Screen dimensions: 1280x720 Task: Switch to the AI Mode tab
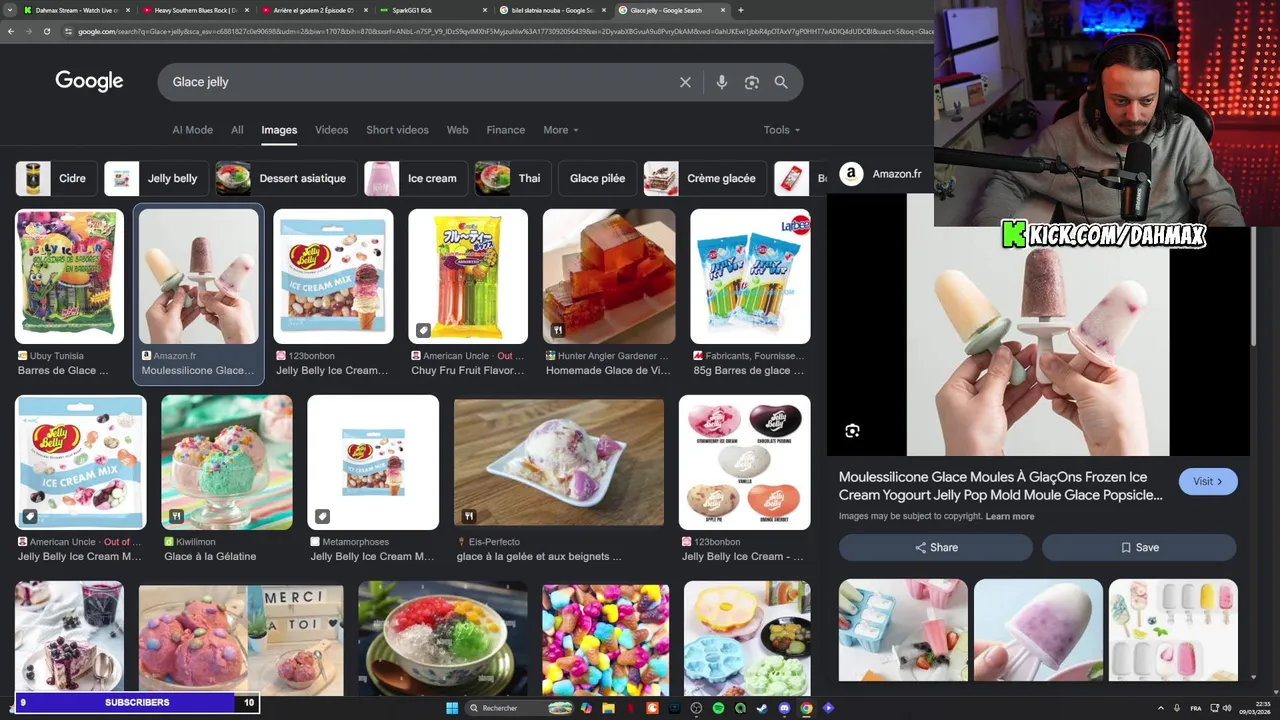(x=192, y=130)
